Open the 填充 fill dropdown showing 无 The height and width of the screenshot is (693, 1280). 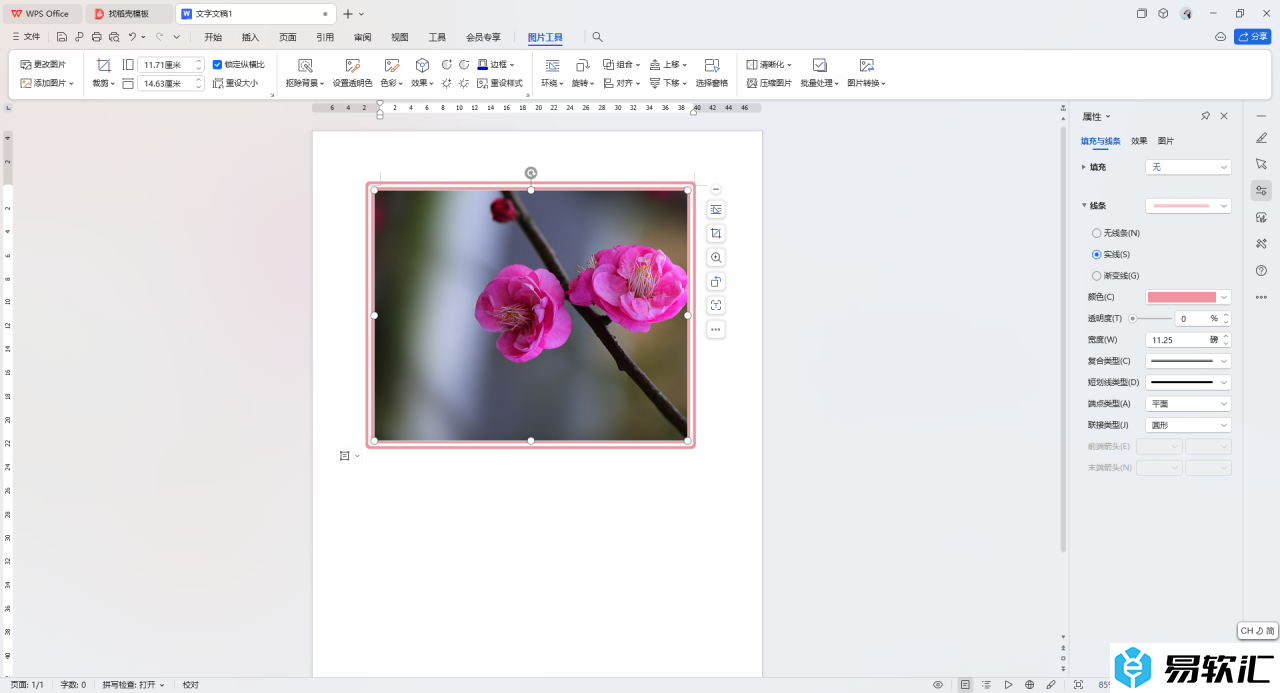coord(1188,167)
